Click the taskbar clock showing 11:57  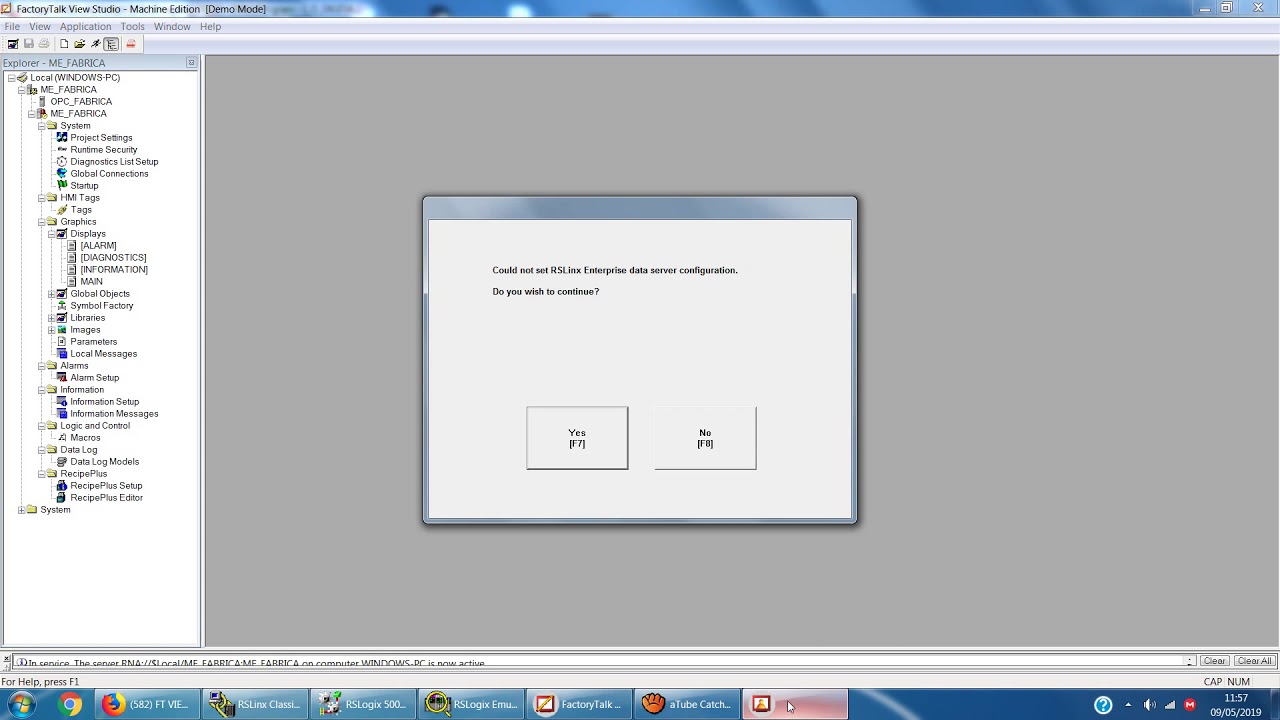[1236, 698]
